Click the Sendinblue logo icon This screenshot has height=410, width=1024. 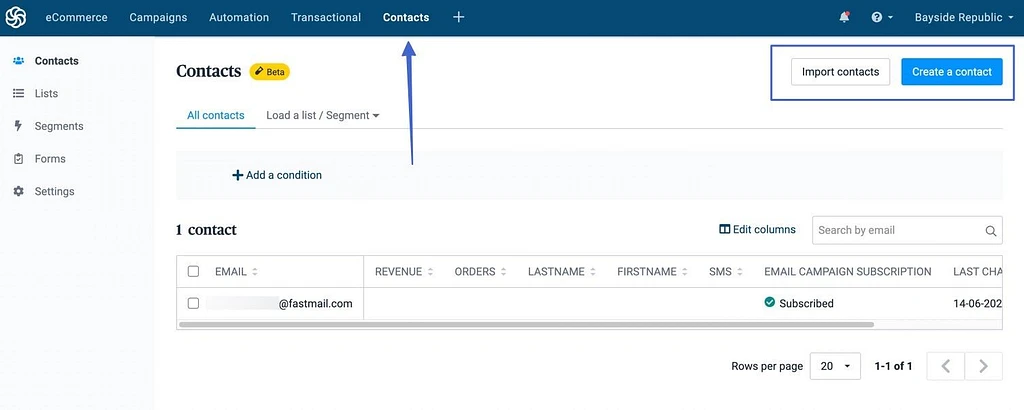pos(16,18)
